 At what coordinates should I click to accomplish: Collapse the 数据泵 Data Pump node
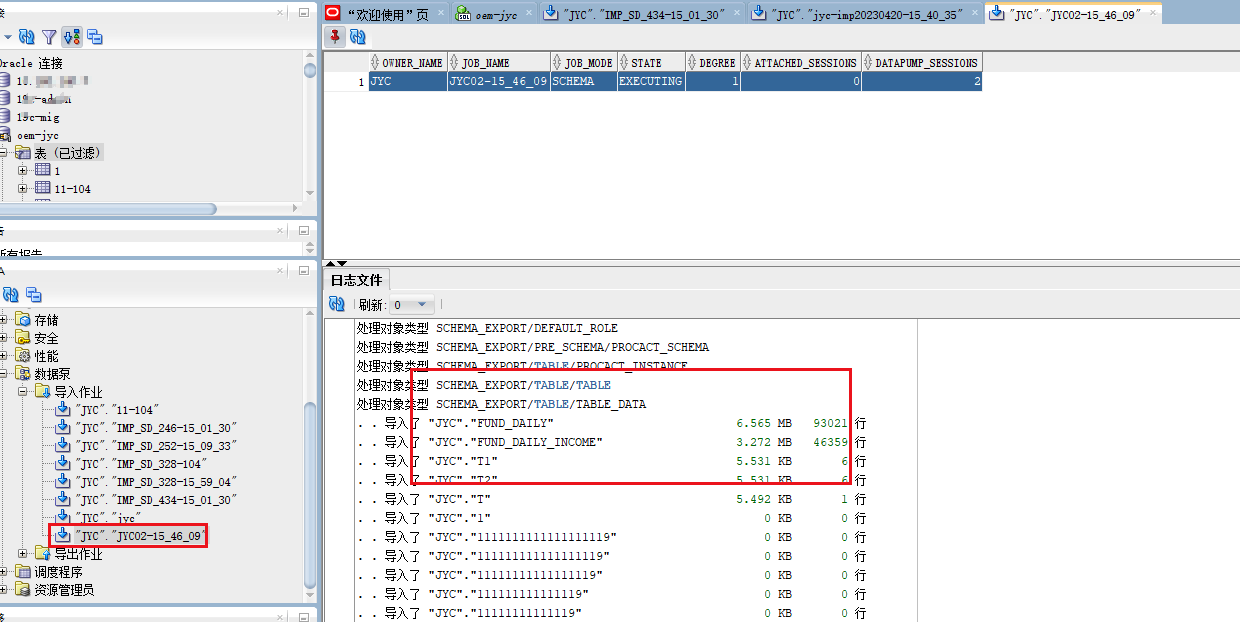(x=4, y=374)
